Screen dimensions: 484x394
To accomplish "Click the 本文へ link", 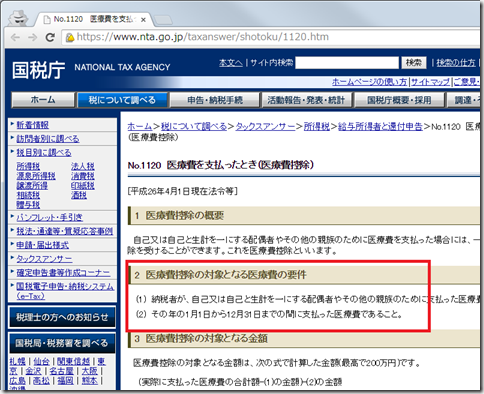I will (x=231, y=63).
